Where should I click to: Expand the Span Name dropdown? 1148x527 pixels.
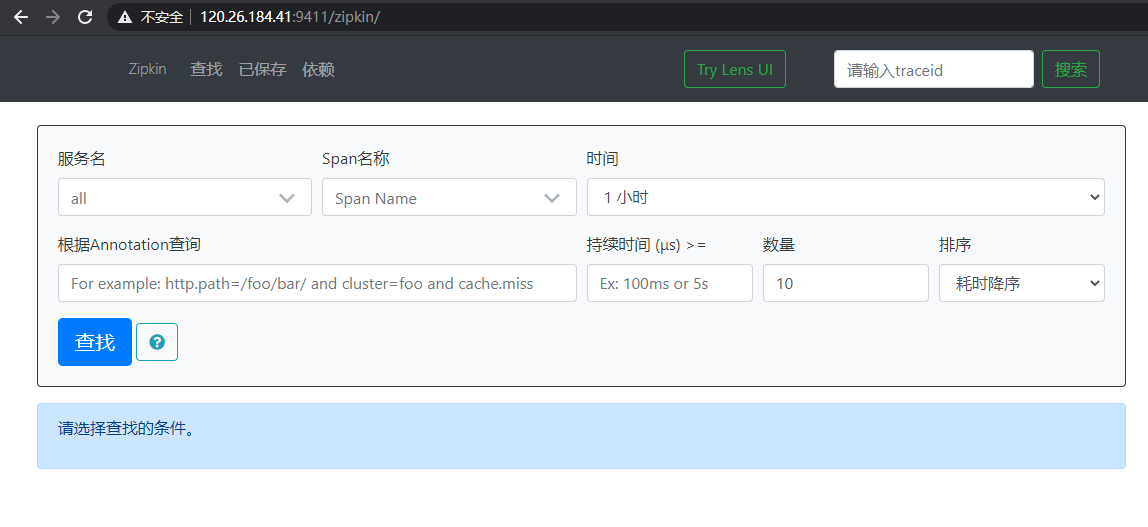click(449, 198)
